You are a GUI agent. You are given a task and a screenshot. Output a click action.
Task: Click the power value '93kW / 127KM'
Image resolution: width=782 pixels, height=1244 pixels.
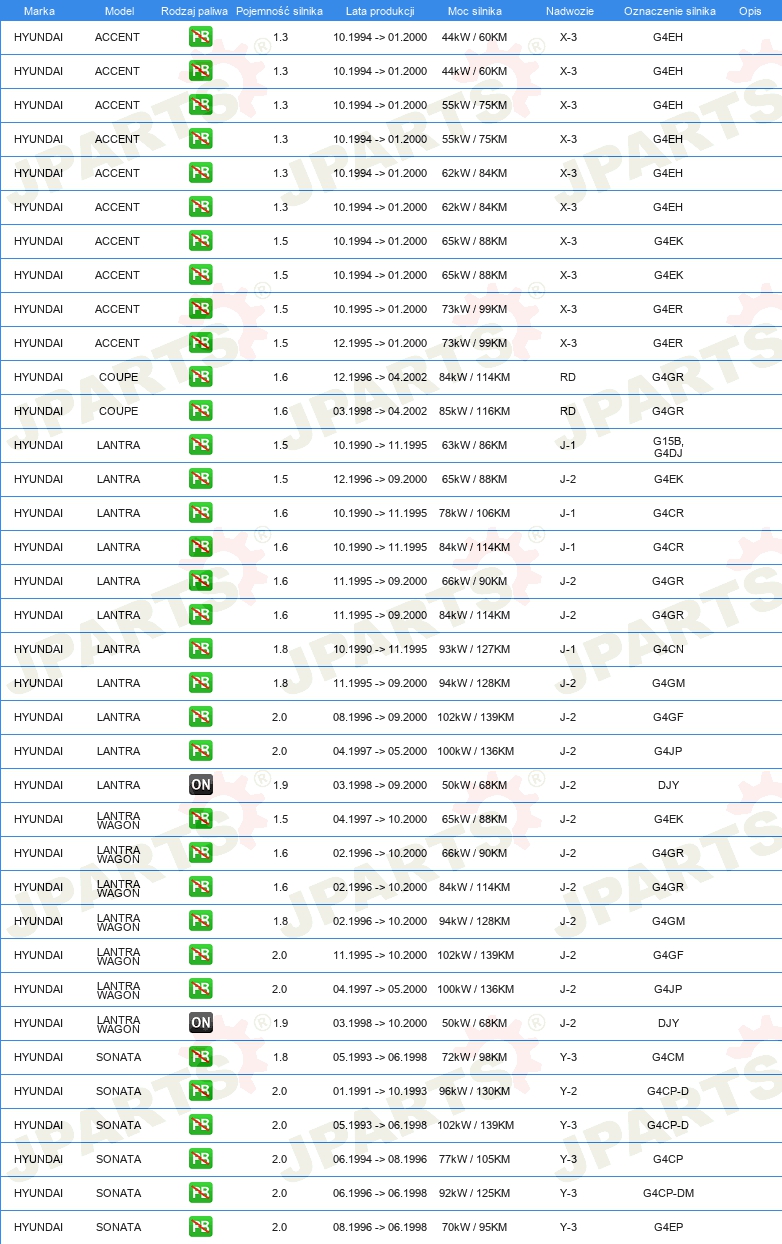[x=475, y=649]
